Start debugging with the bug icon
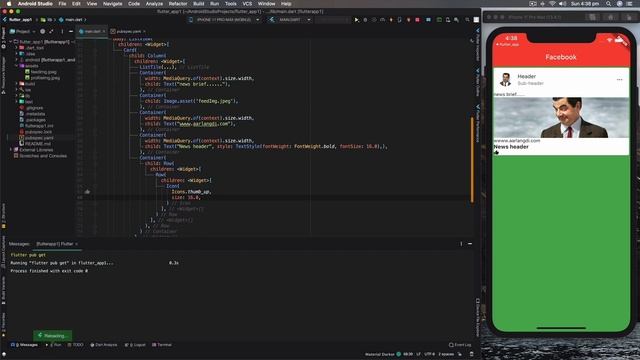 click(365, 20)
